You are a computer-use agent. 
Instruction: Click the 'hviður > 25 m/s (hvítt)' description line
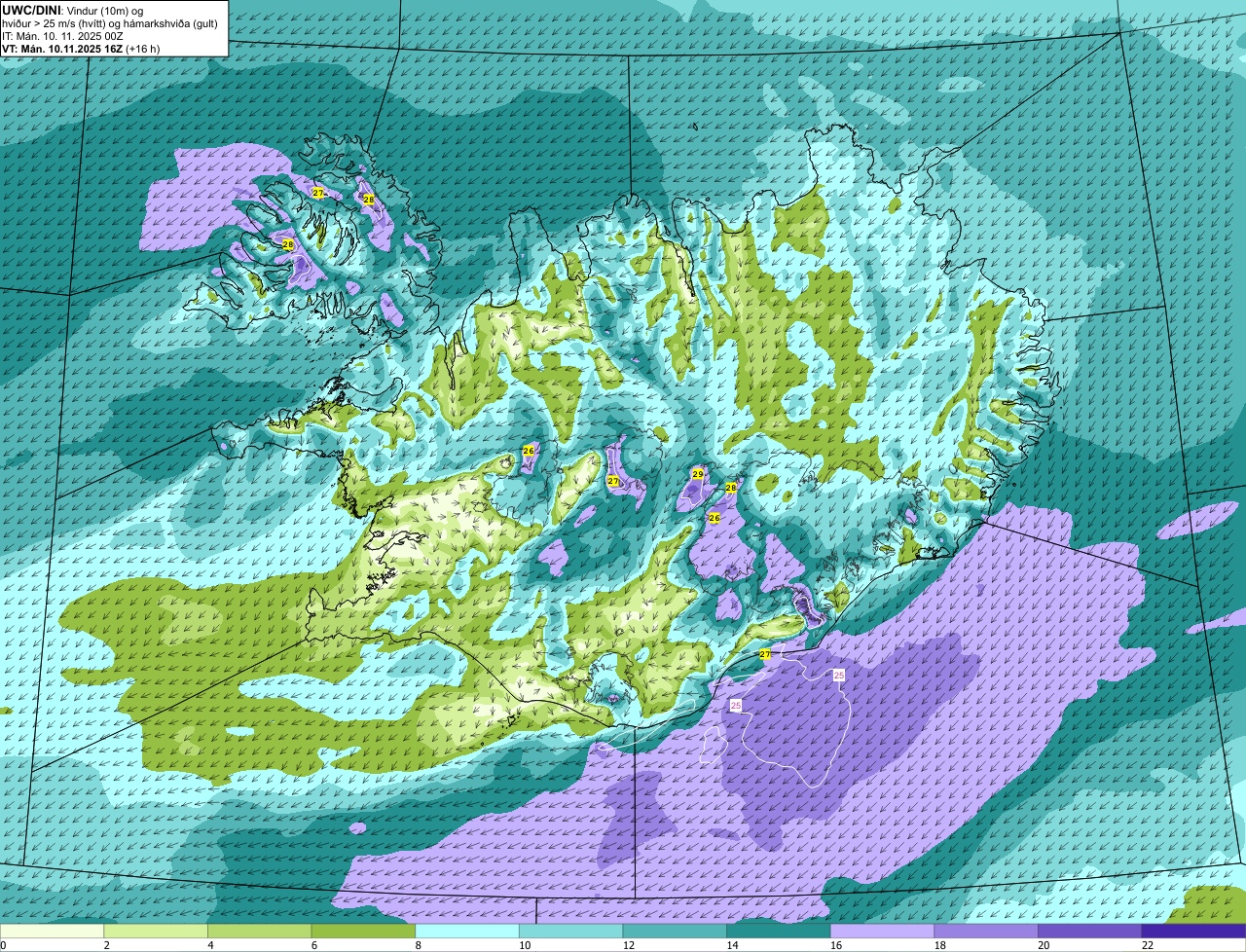pos(110,22)
